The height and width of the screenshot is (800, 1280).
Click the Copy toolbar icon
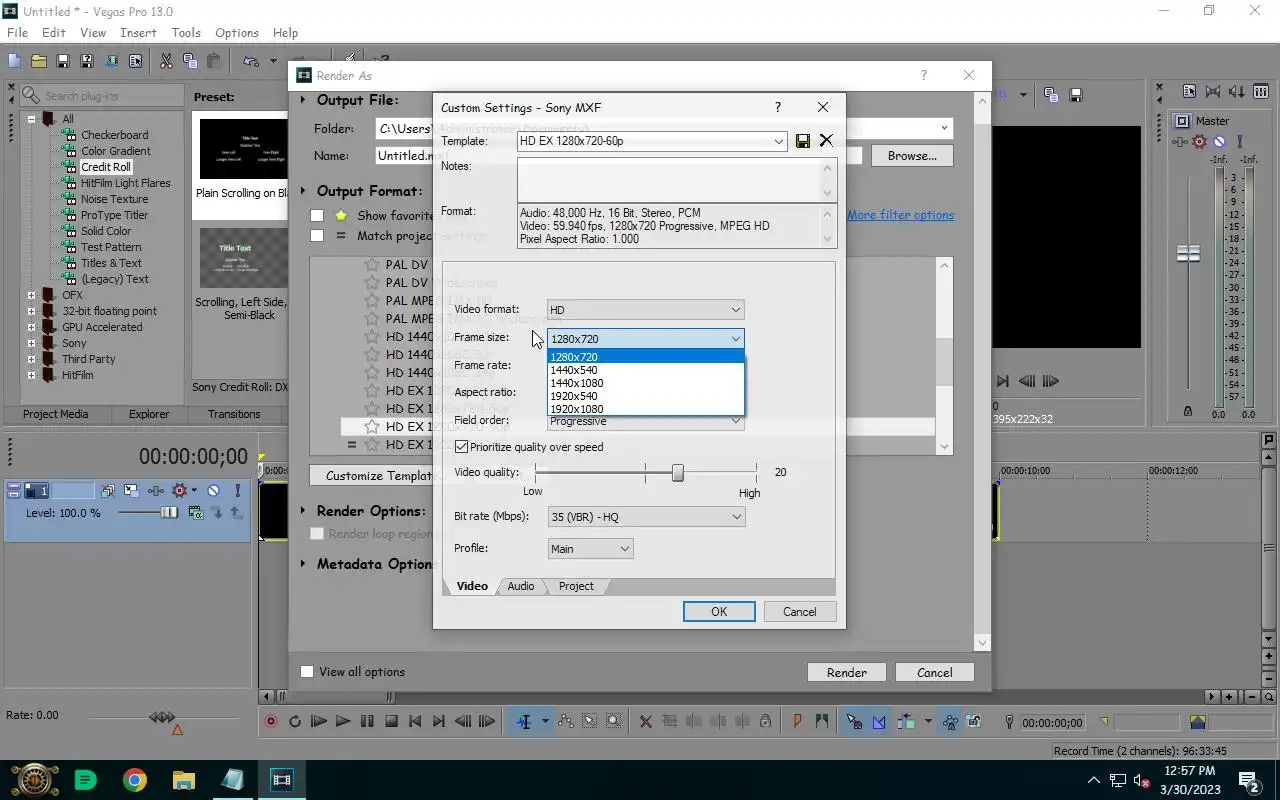point(190,61)
